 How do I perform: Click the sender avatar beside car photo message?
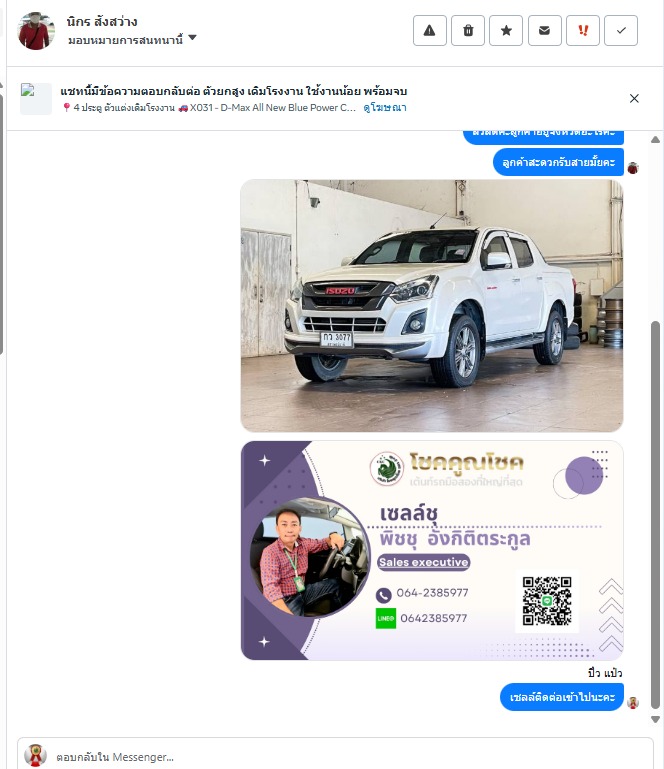(x=633, y=168)
